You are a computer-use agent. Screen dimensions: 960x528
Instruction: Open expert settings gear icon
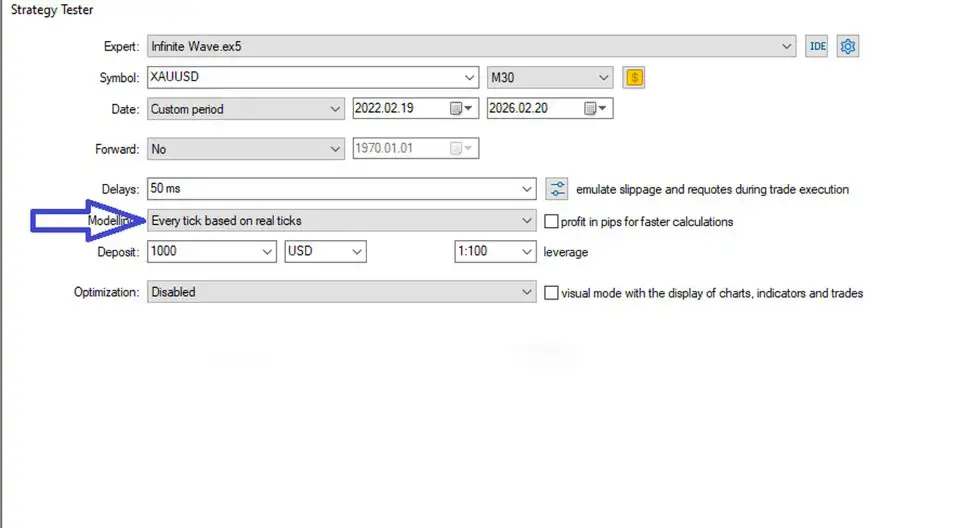pyautogui.click(x=848, y=46)
